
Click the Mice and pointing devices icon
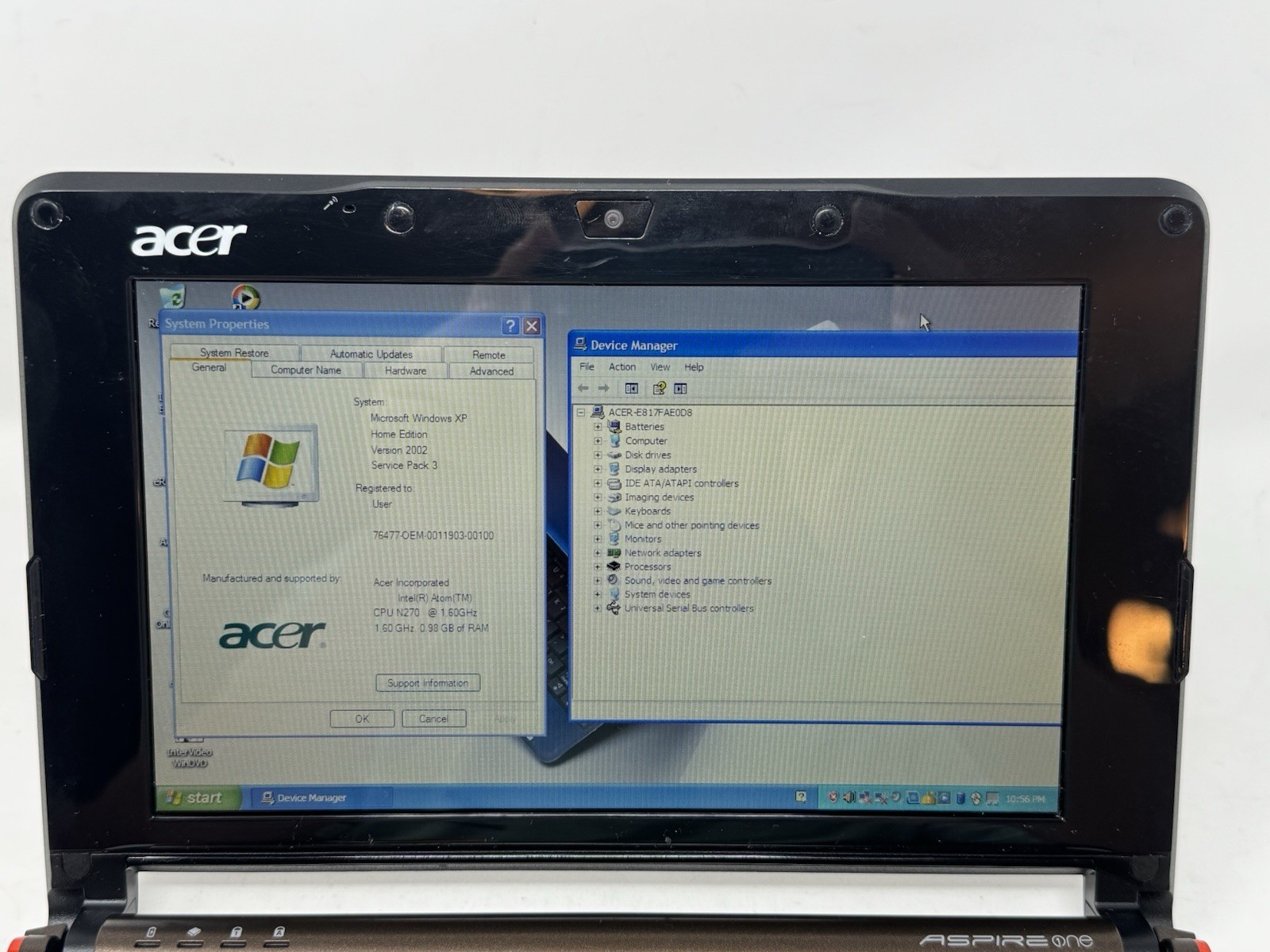tap(614, 525)
